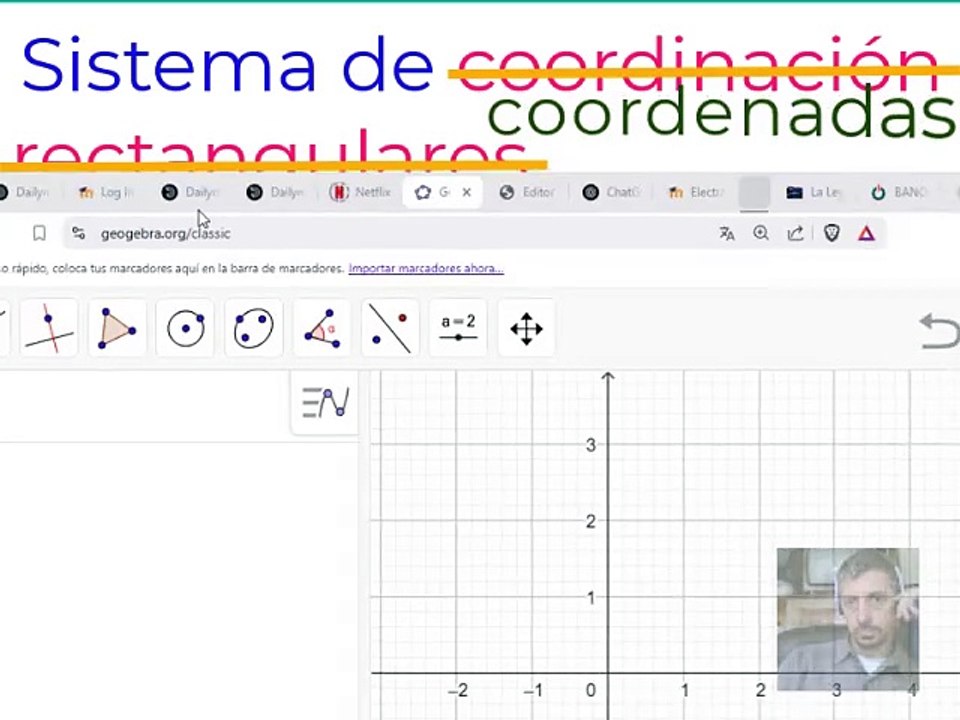Switch to the Electr tab
Image resolution: width=960 pixels, height=720 pixels.
(x=696, y=192)
